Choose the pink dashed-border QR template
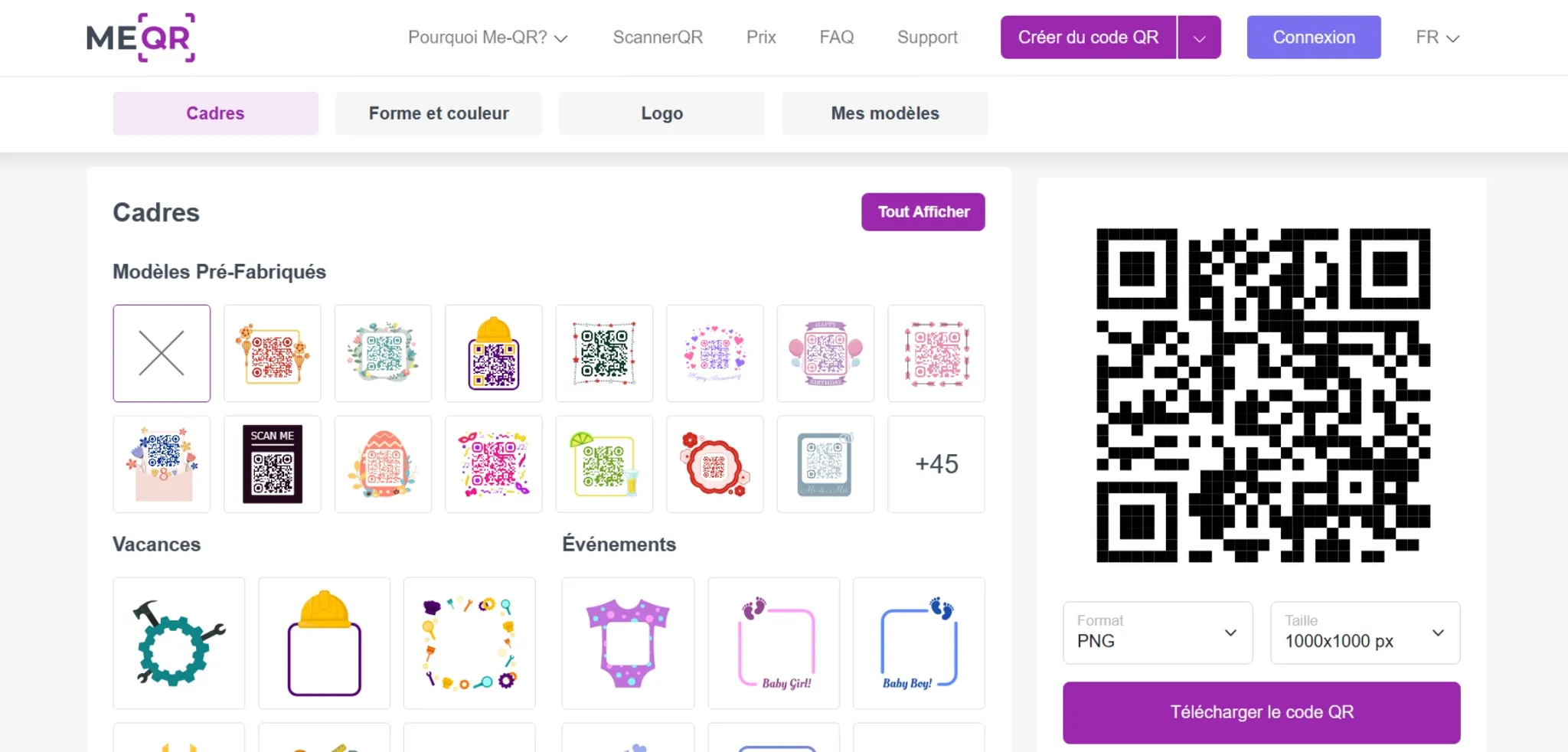This screenshot has height=752, width=1568. click(x=936, y=353)
